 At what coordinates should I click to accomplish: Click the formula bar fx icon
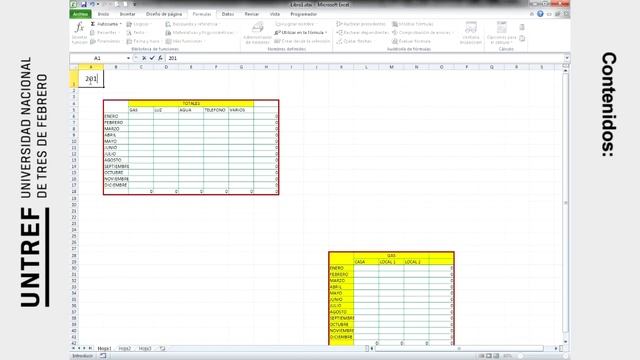pos(160,58)
